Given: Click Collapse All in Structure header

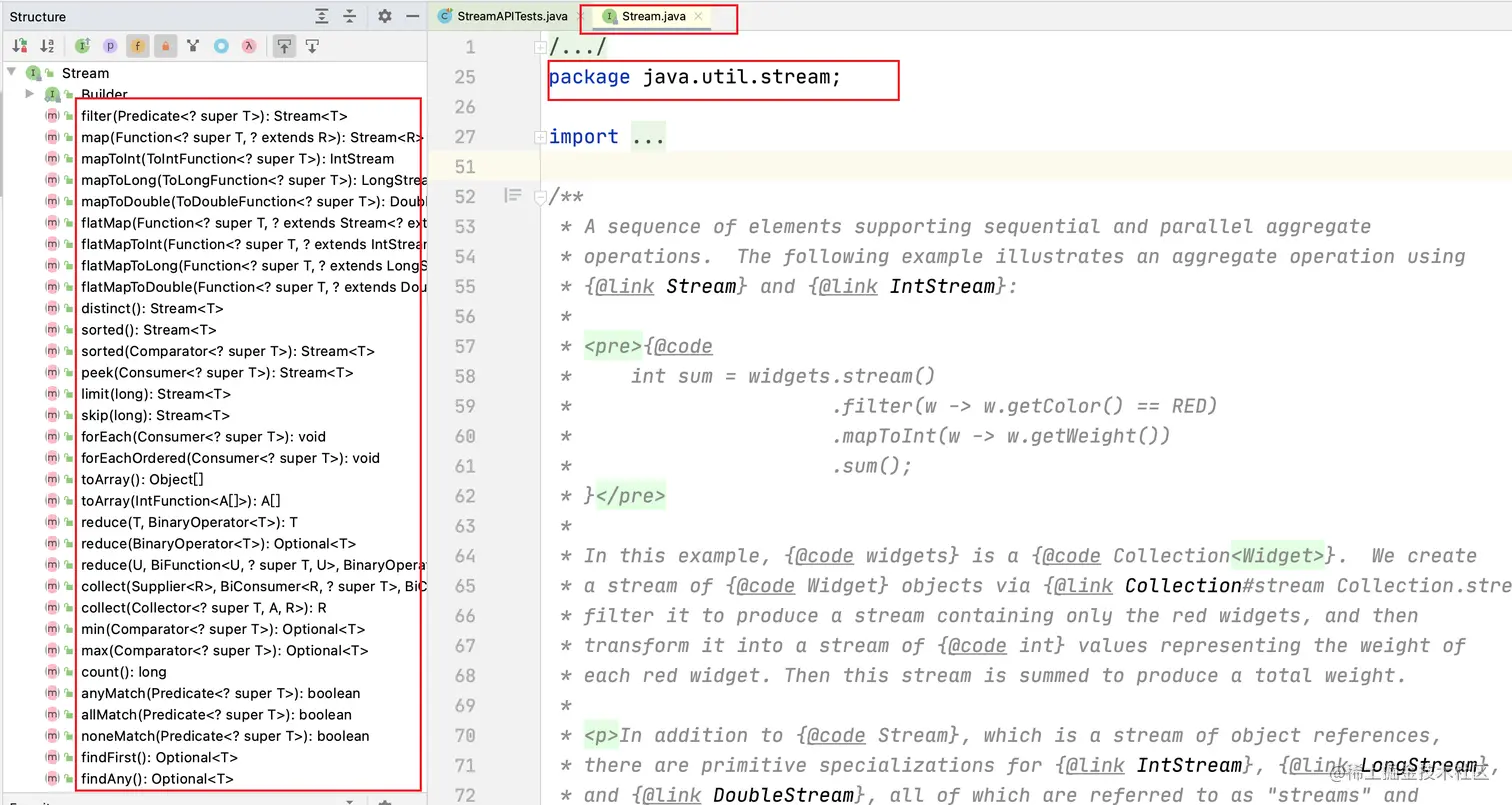Looking at the screenshot, I should [x=349, y=16].
